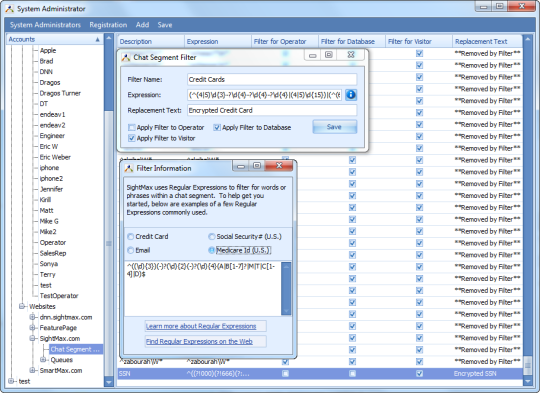Select the TestOperator account
The width and height of the screenshot is (540, 393).
click(x=59, y=296)
